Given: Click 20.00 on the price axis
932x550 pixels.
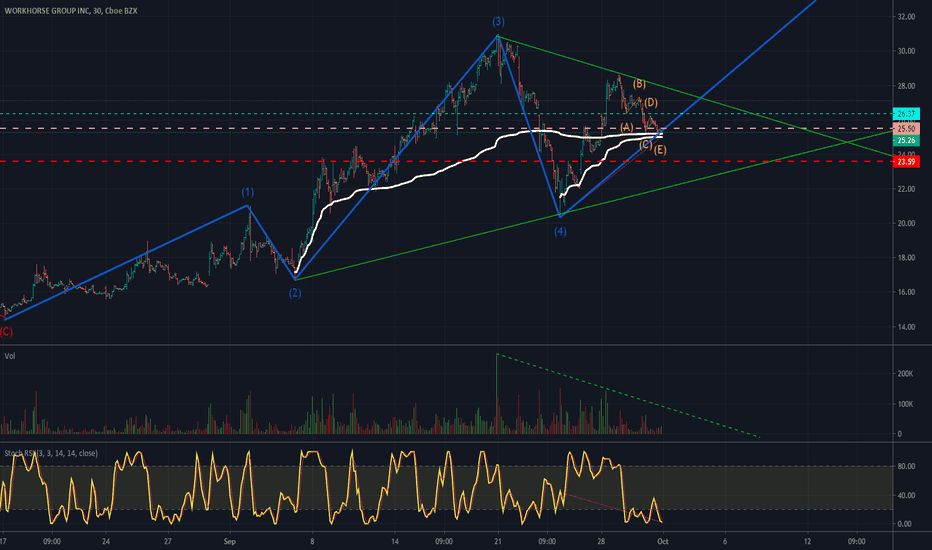Looking at the screenshot, I should [x=906, y=224].
